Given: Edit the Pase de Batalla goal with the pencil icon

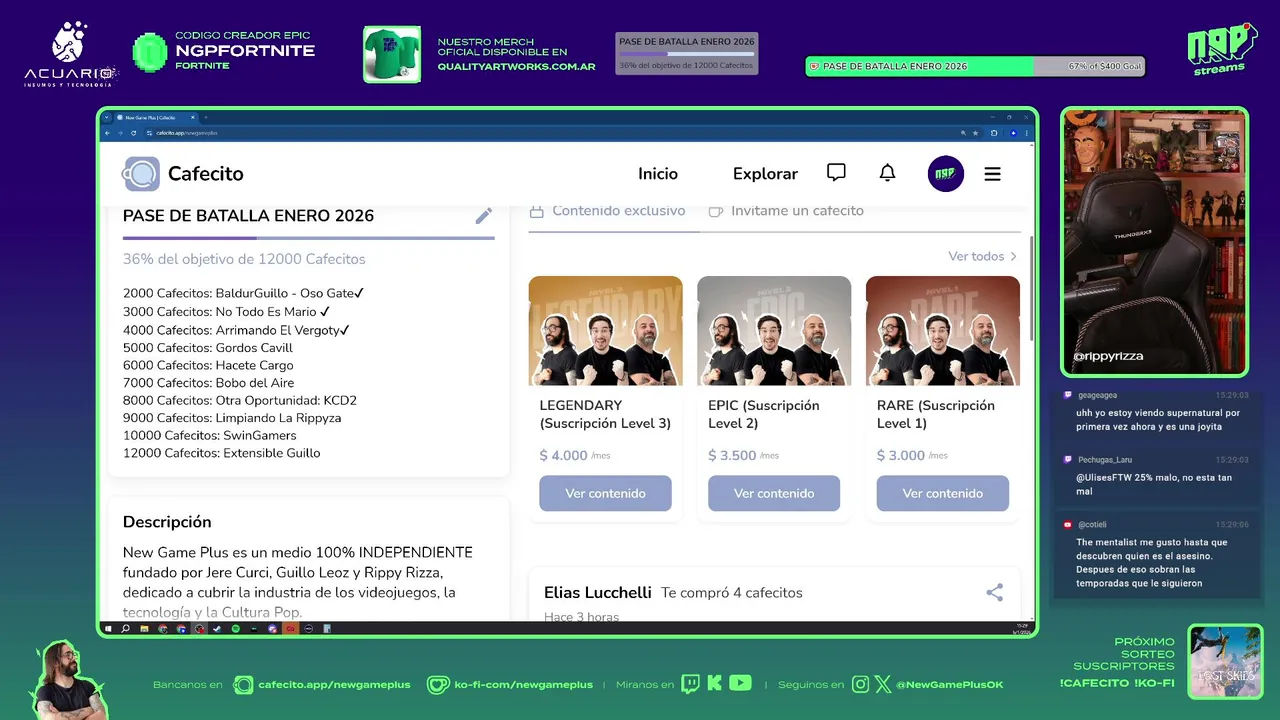Looking at the screenshot, I should (483, 216).
